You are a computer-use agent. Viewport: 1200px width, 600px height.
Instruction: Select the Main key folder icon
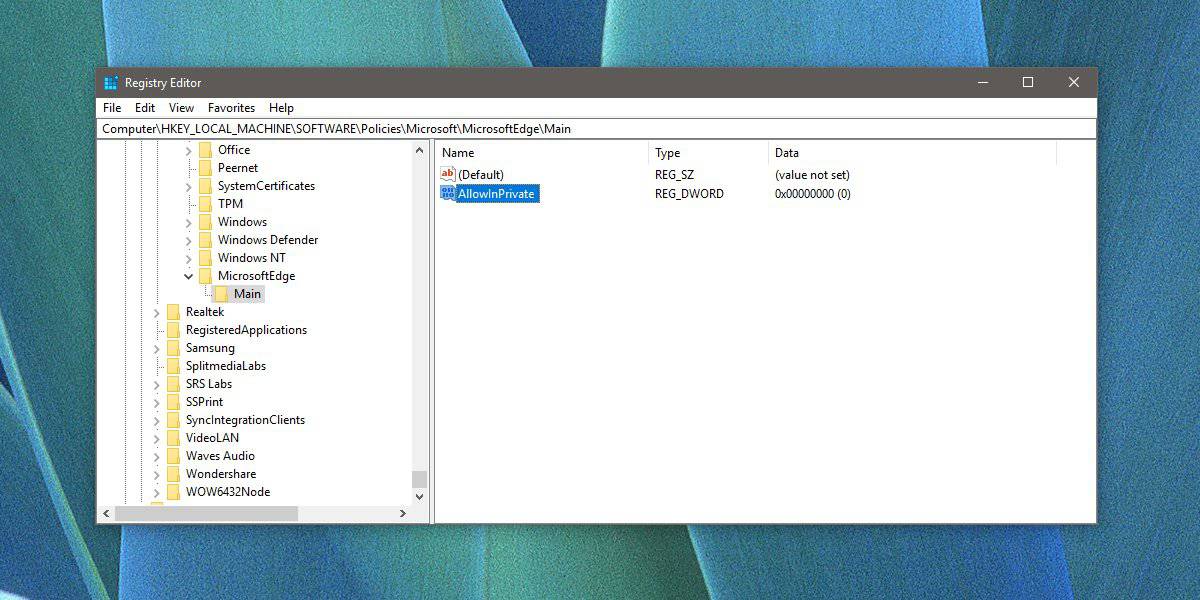click(222, 294)
